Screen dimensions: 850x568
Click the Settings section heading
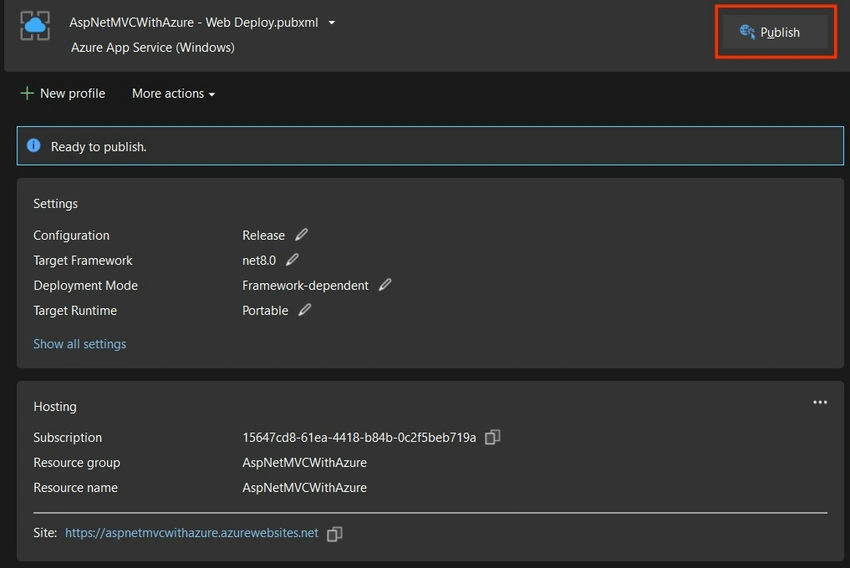pyautogui.click(x=55, y=204)
